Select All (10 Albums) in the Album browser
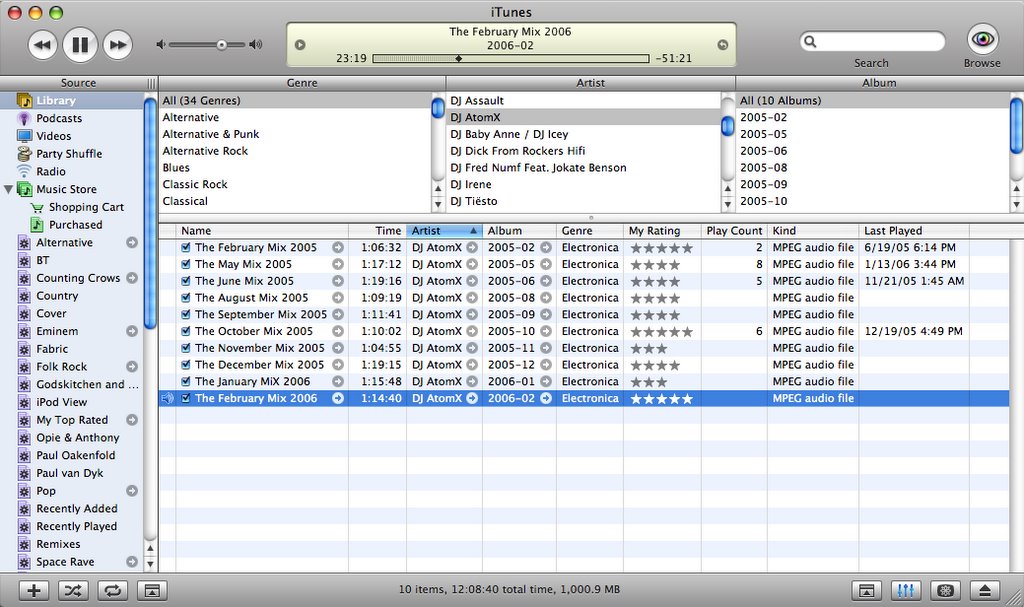 872,101
